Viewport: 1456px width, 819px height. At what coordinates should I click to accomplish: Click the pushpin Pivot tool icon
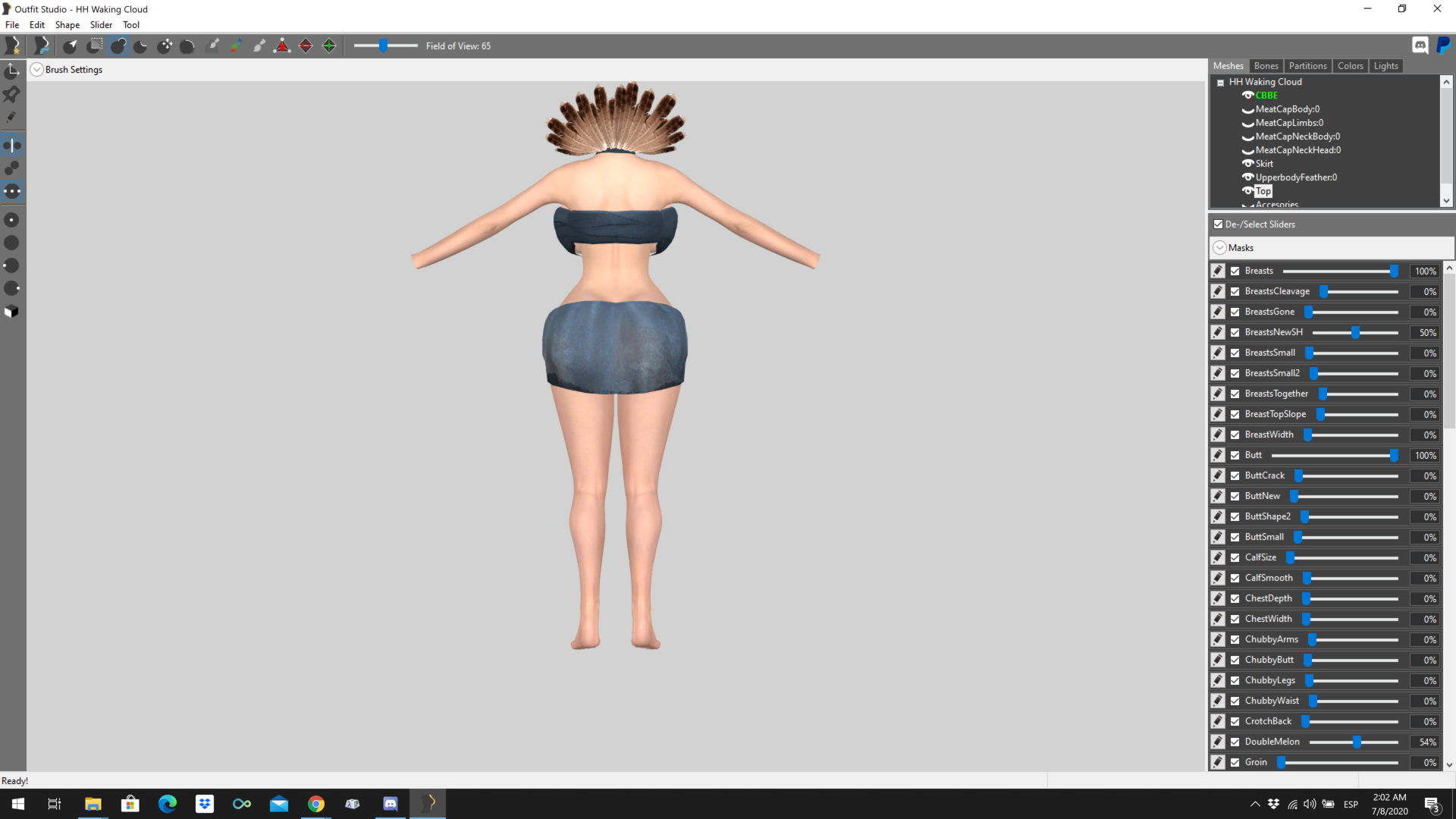[x=12, y=94]
